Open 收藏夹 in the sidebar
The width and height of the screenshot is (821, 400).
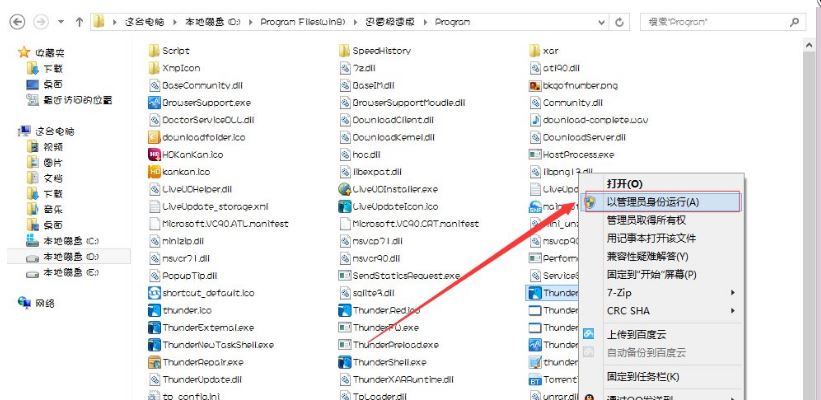point(50,53)
